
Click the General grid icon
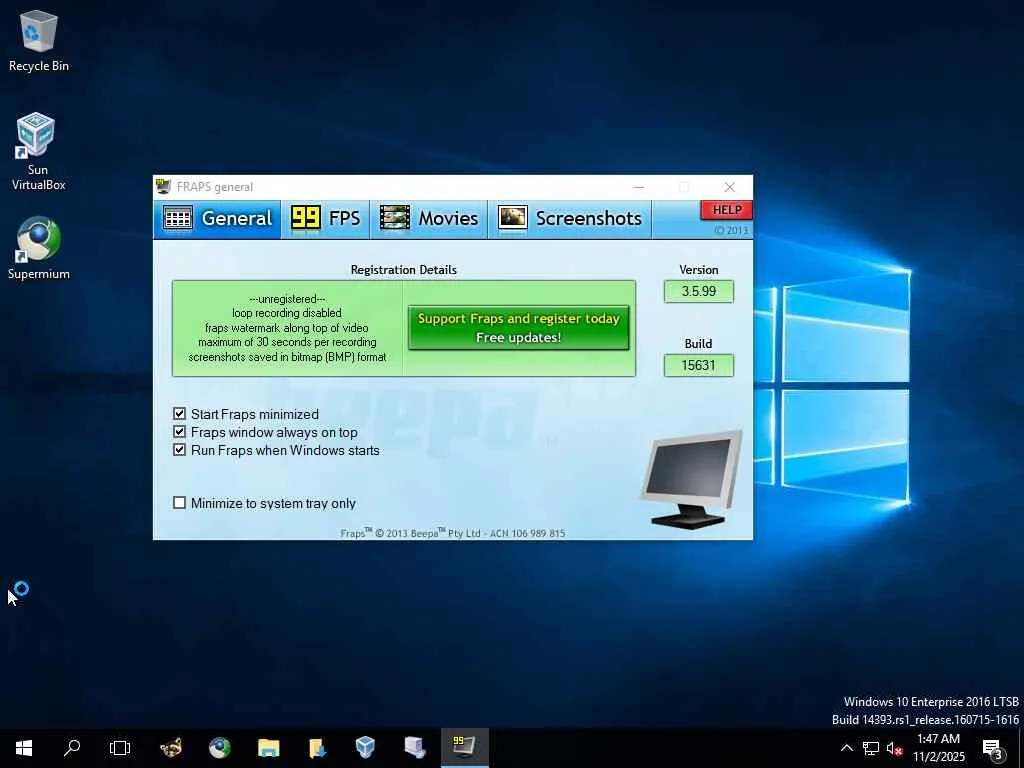coord(178,218)
